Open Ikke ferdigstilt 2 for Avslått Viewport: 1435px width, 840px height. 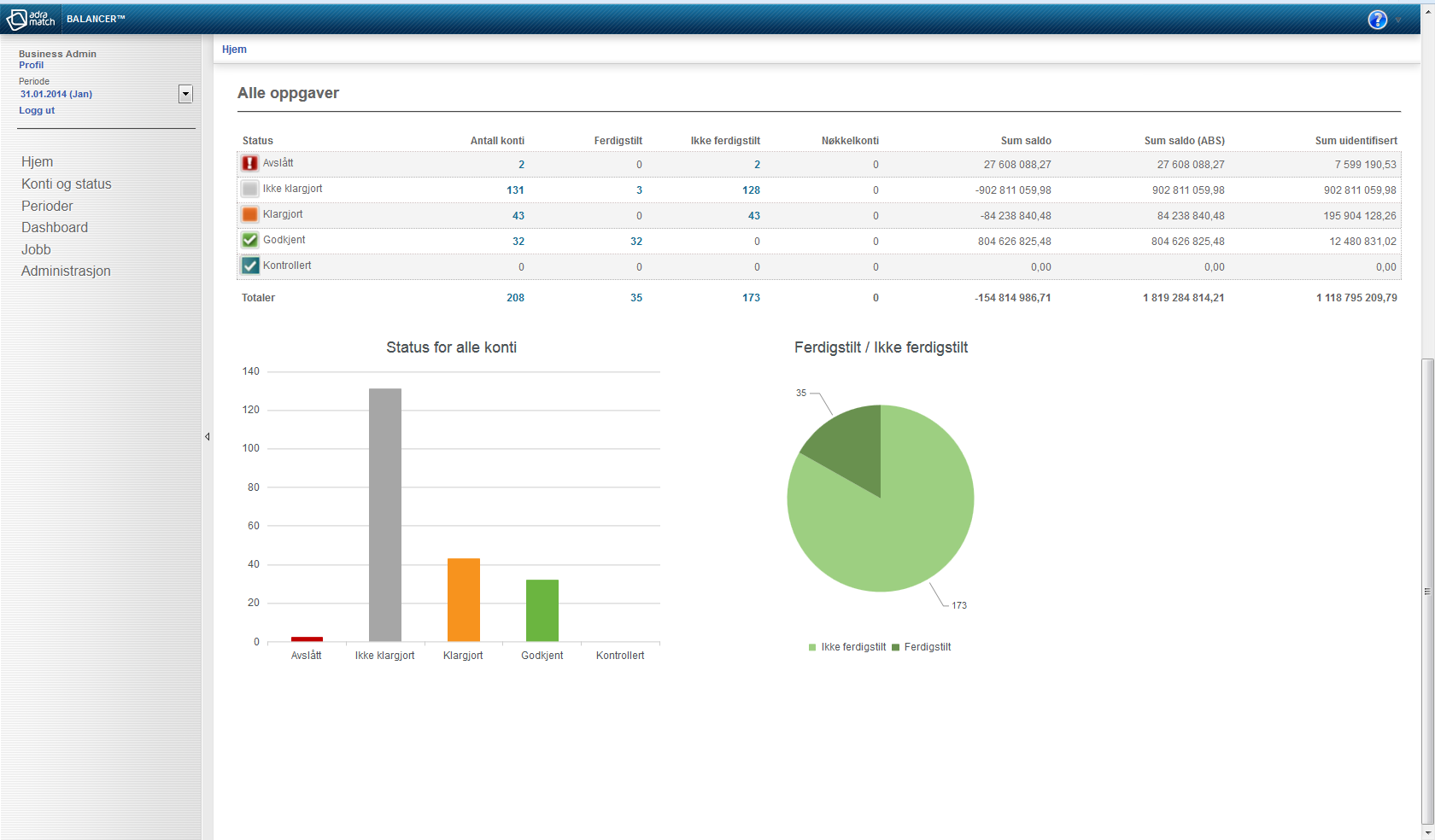tap(757, 165)
